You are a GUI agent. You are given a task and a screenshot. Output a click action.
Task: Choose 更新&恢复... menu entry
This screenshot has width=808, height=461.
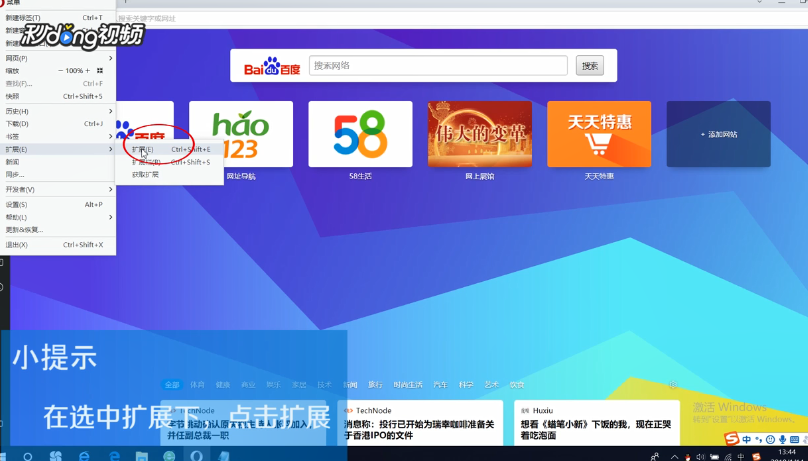[58, 230]
